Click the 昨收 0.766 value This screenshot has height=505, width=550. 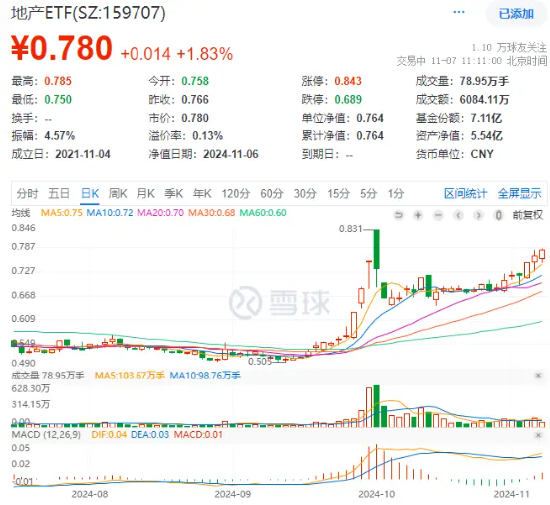coord(195,100)
